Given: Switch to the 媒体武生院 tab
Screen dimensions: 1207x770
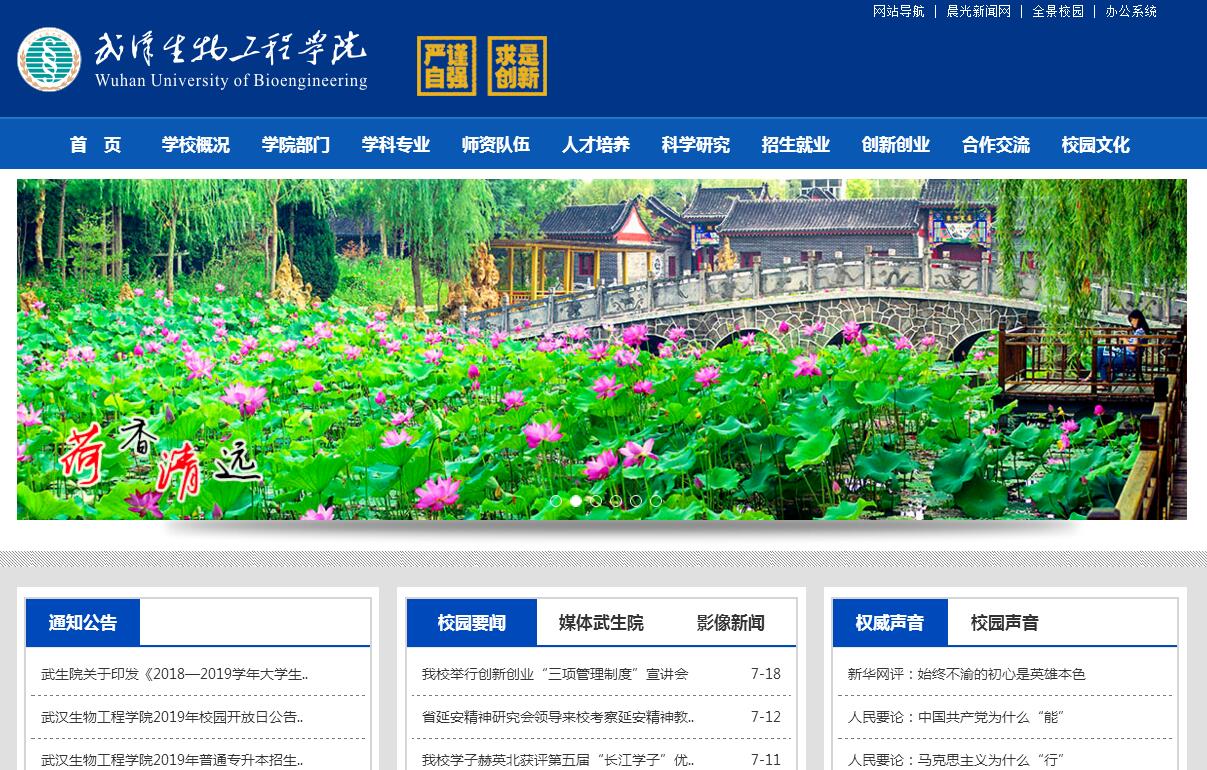Looking at the screenshot, I should click(601, 623).
